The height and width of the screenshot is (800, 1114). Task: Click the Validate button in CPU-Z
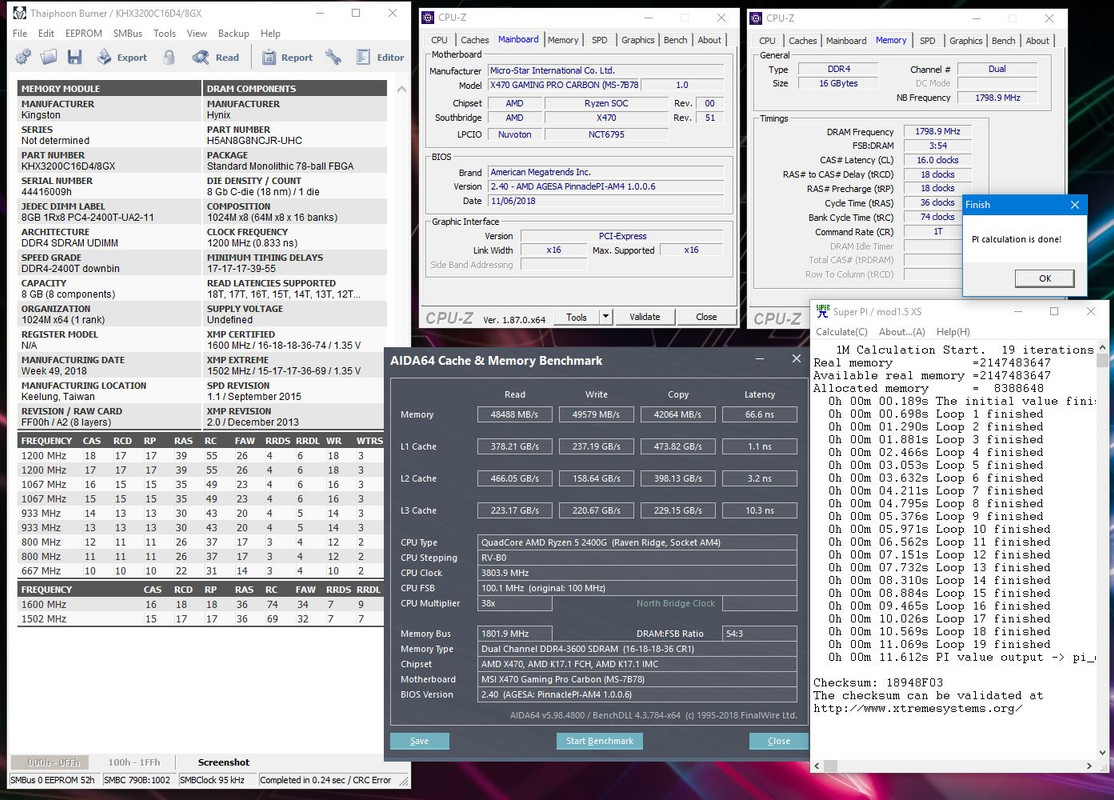tap(644, 317)
